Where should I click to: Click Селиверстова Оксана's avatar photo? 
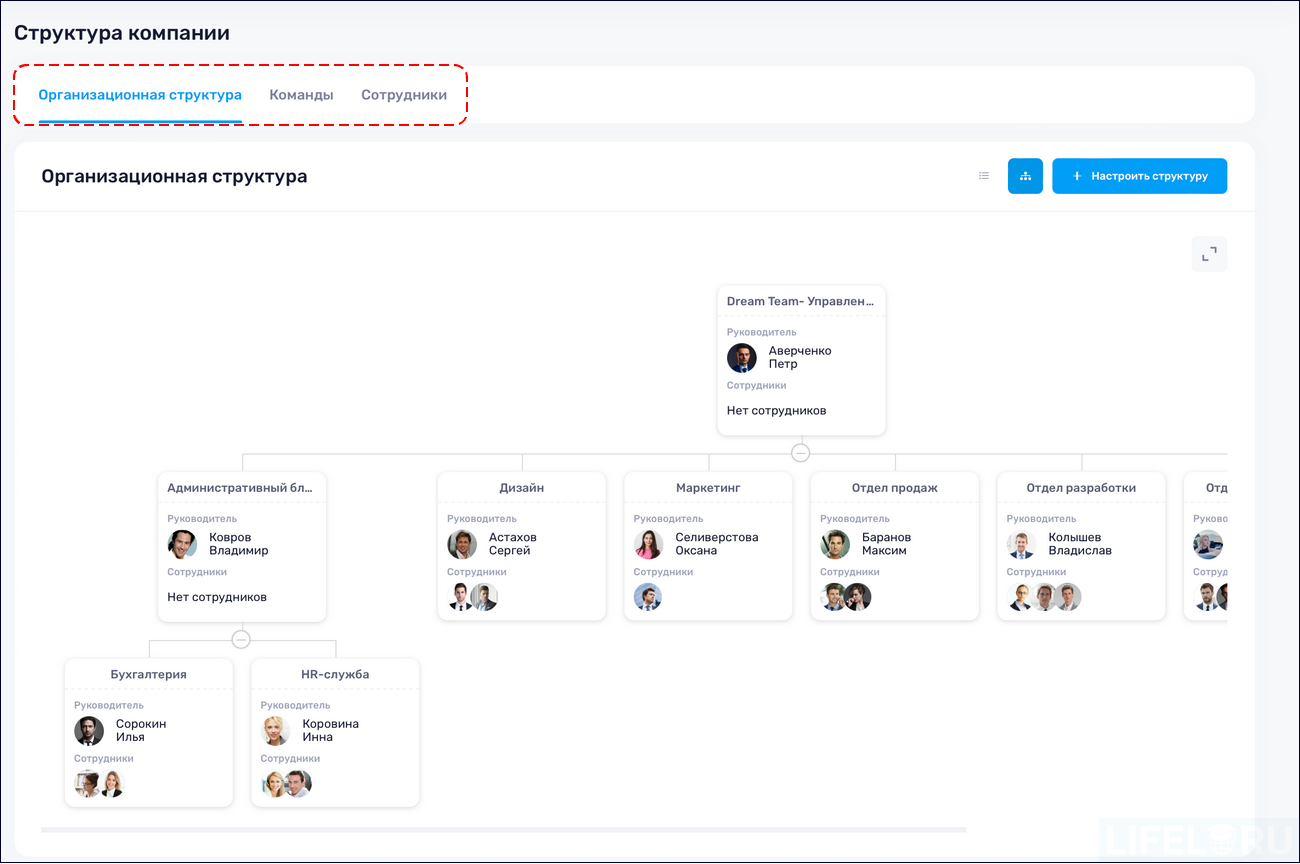pyautogui.click(x=647, y=544)
